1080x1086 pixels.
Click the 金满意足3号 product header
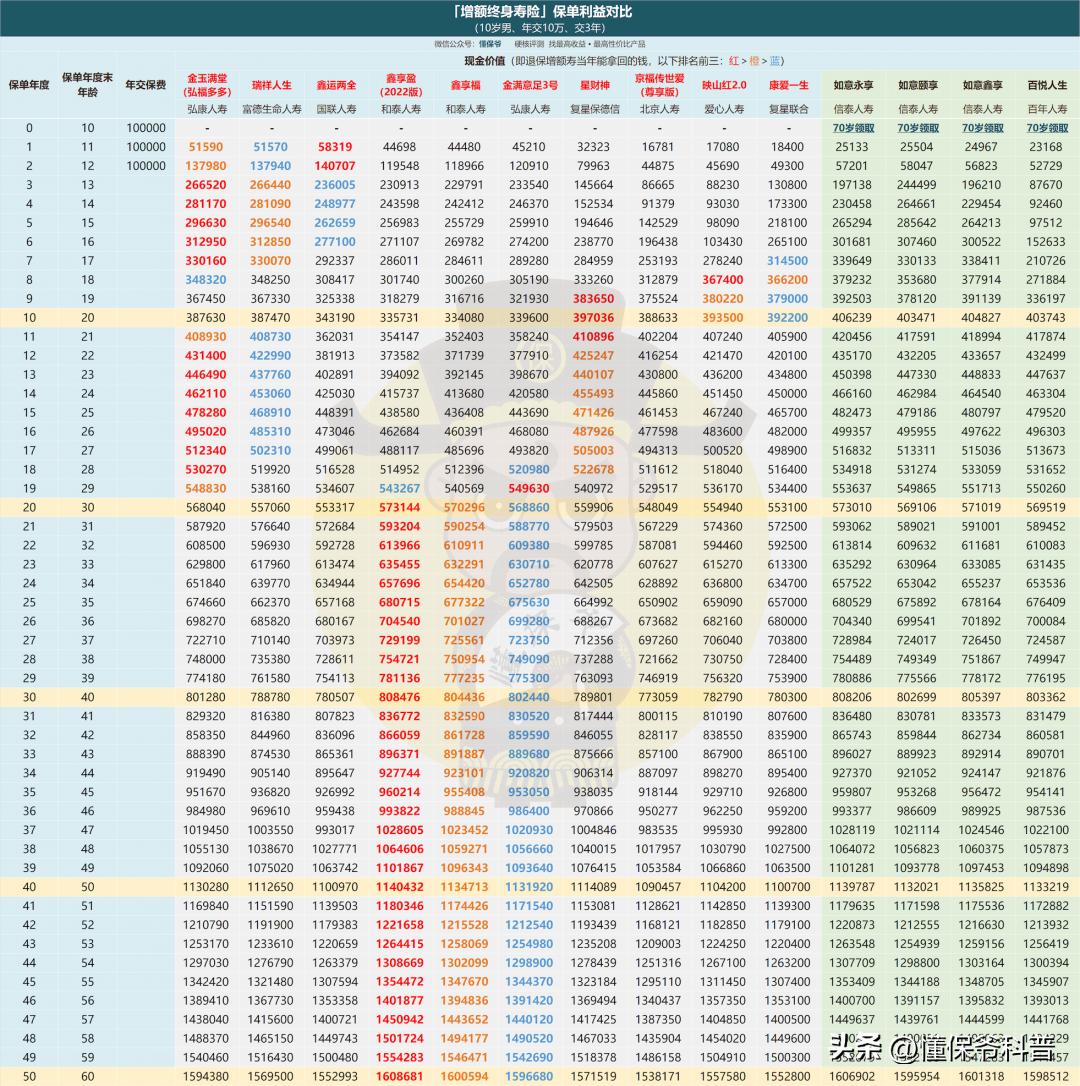point(530,85)
